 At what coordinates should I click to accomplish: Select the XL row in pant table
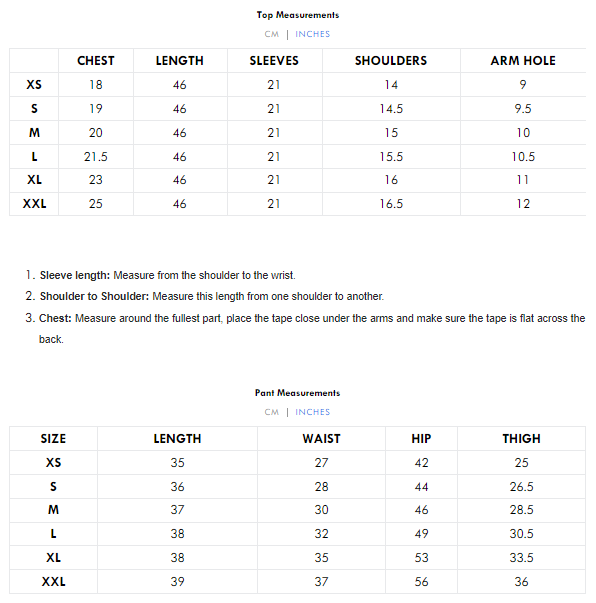[298, 558]
